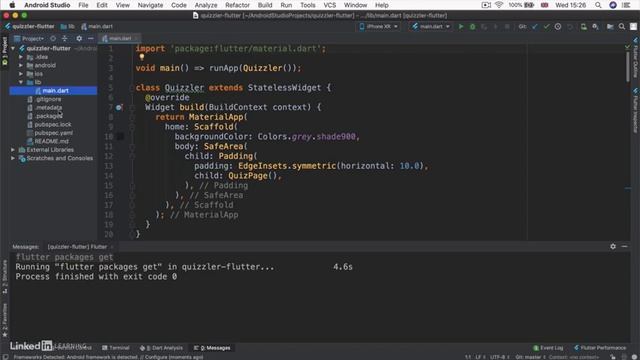Open Messages panel gear settings
640x360 pixels.
pyautogui.click(x=613, y=247)
